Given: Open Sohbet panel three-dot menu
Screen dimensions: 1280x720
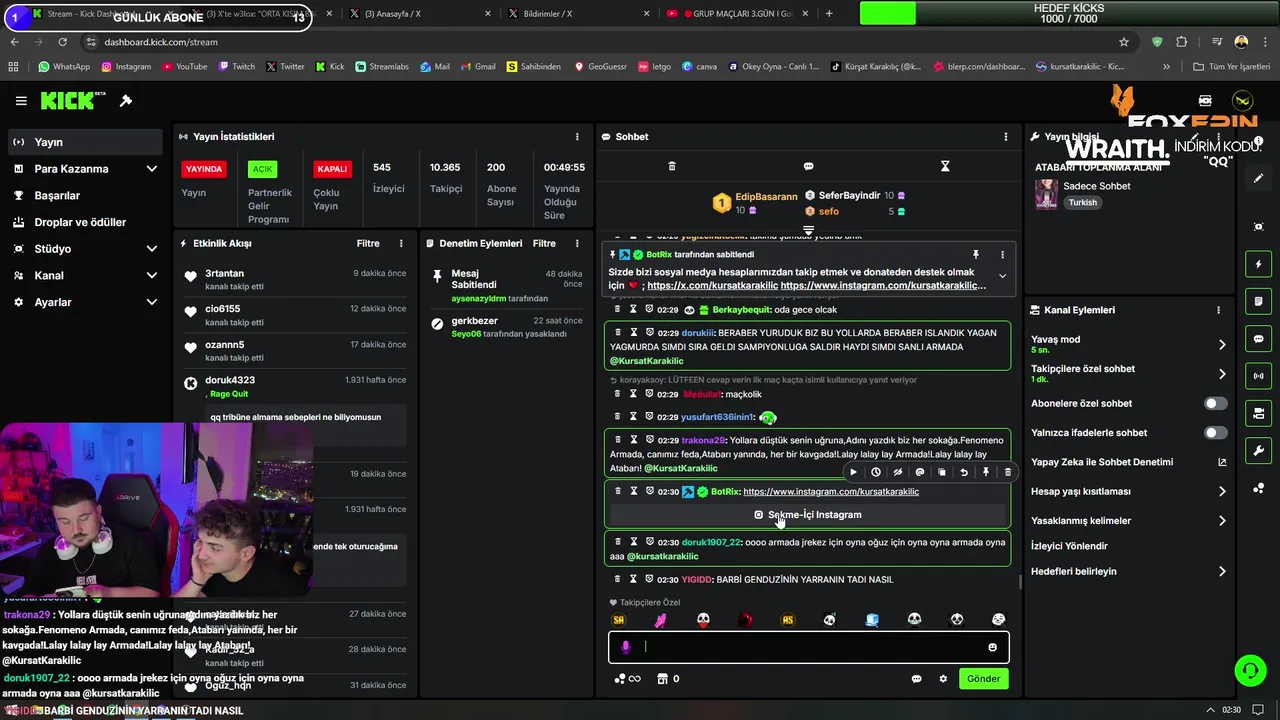Looking at the screenshot, I should (1006, 137).
